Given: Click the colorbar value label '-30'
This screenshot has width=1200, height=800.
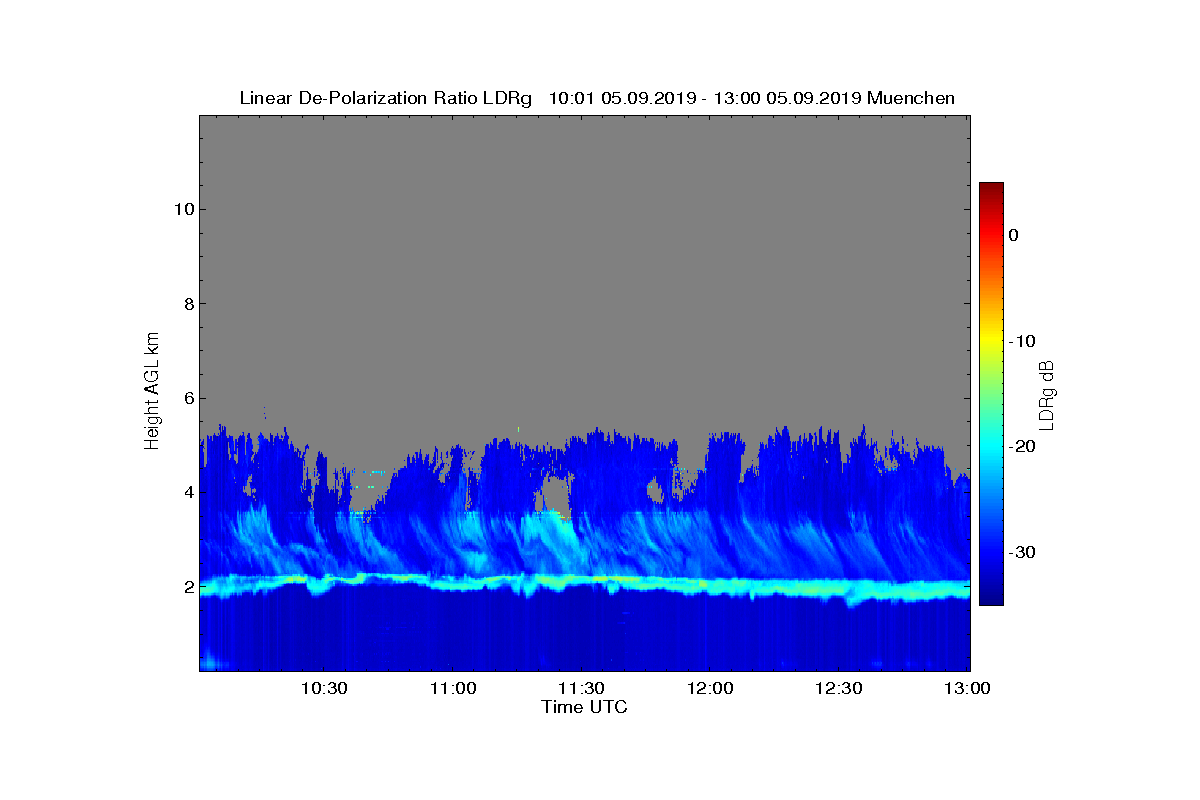Looking at the screenshot, I should pos(1021,552).
